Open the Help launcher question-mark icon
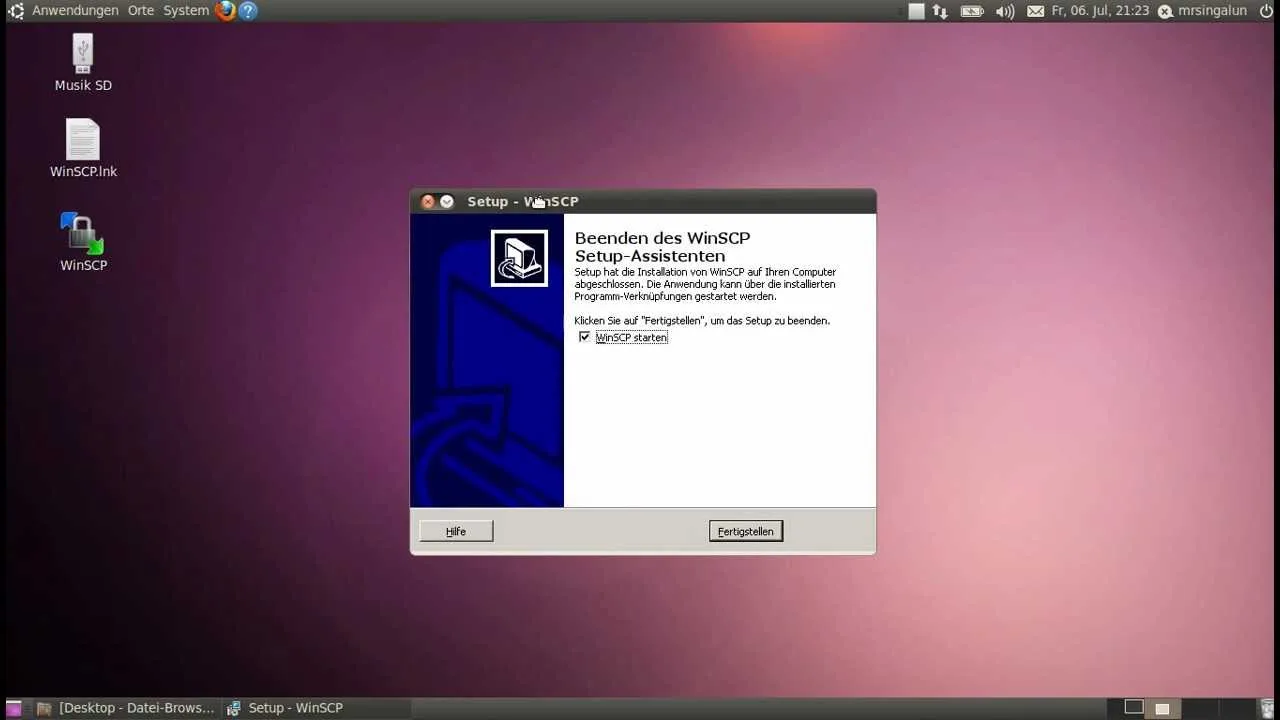Image resolution: width=1280 pixels, height=720 pixels. tap(248, 11)
